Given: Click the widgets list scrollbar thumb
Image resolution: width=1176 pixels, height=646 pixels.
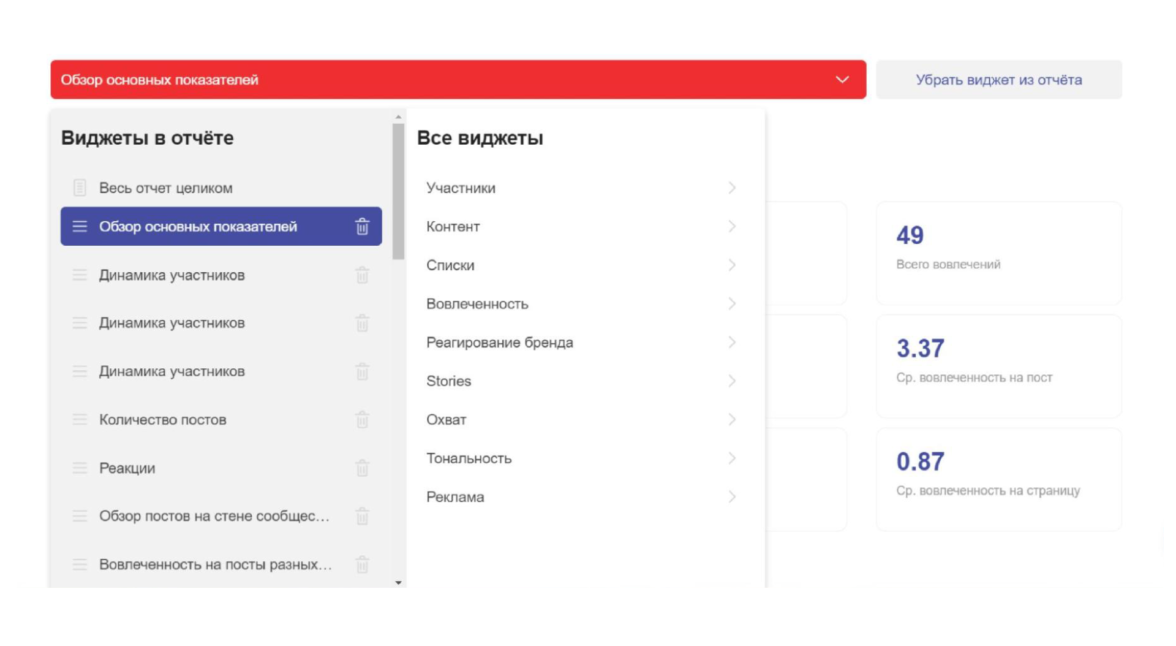Looking at the screenshot, I should (399, 190).
